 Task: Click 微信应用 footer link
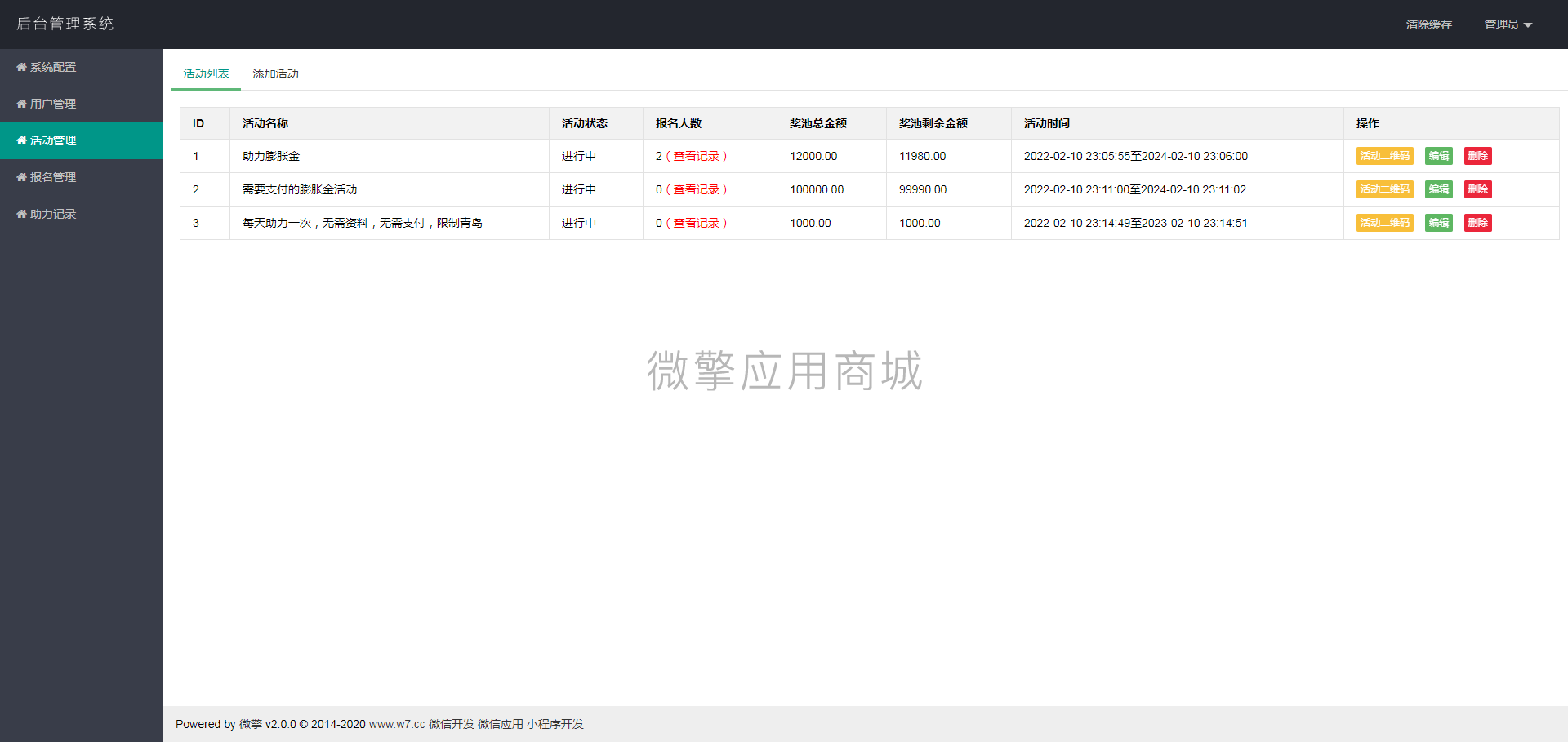[x=501, y=724]
